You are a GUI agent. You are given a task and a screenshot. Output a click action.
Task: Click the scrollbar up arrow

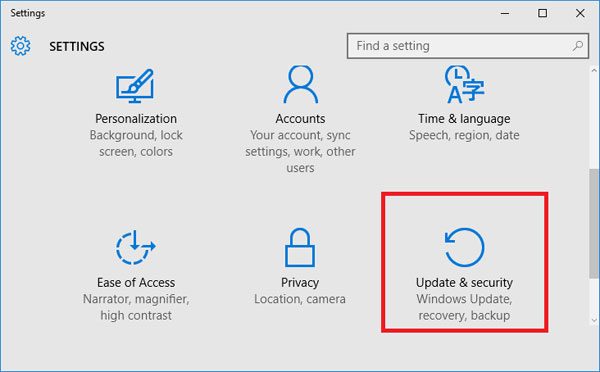point(594,70)
